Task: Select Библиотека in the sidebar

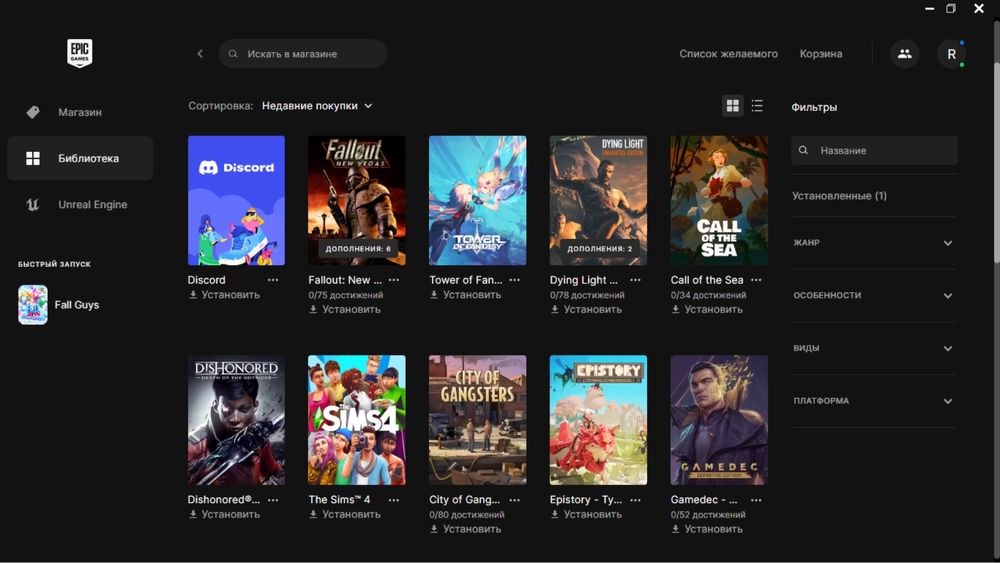Action: coord(80,158)
